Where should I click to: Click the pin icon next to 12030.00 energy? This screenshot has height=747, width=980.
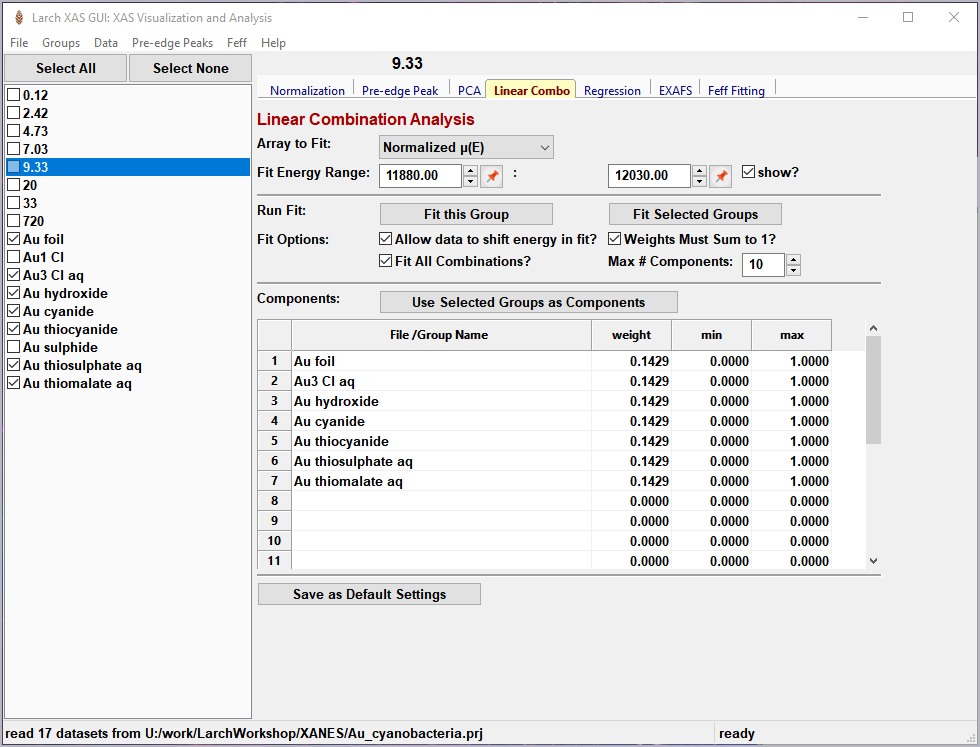click(x=720, y=176)
